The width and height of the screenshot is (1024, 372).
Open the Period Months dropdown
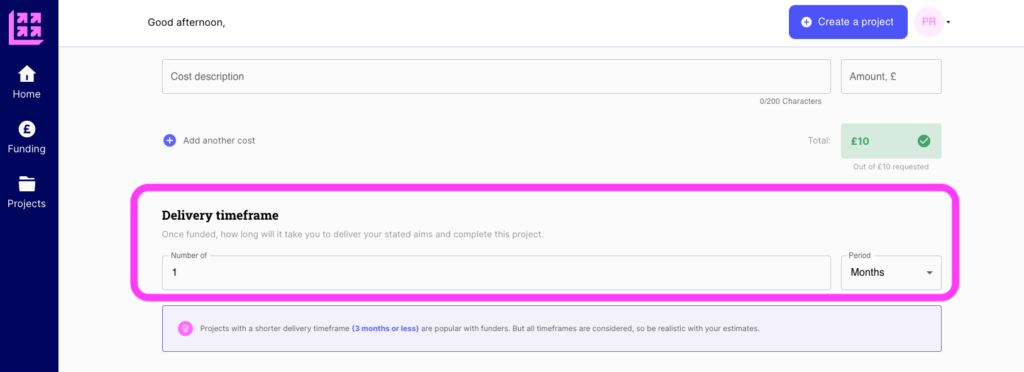click(891, 273)
